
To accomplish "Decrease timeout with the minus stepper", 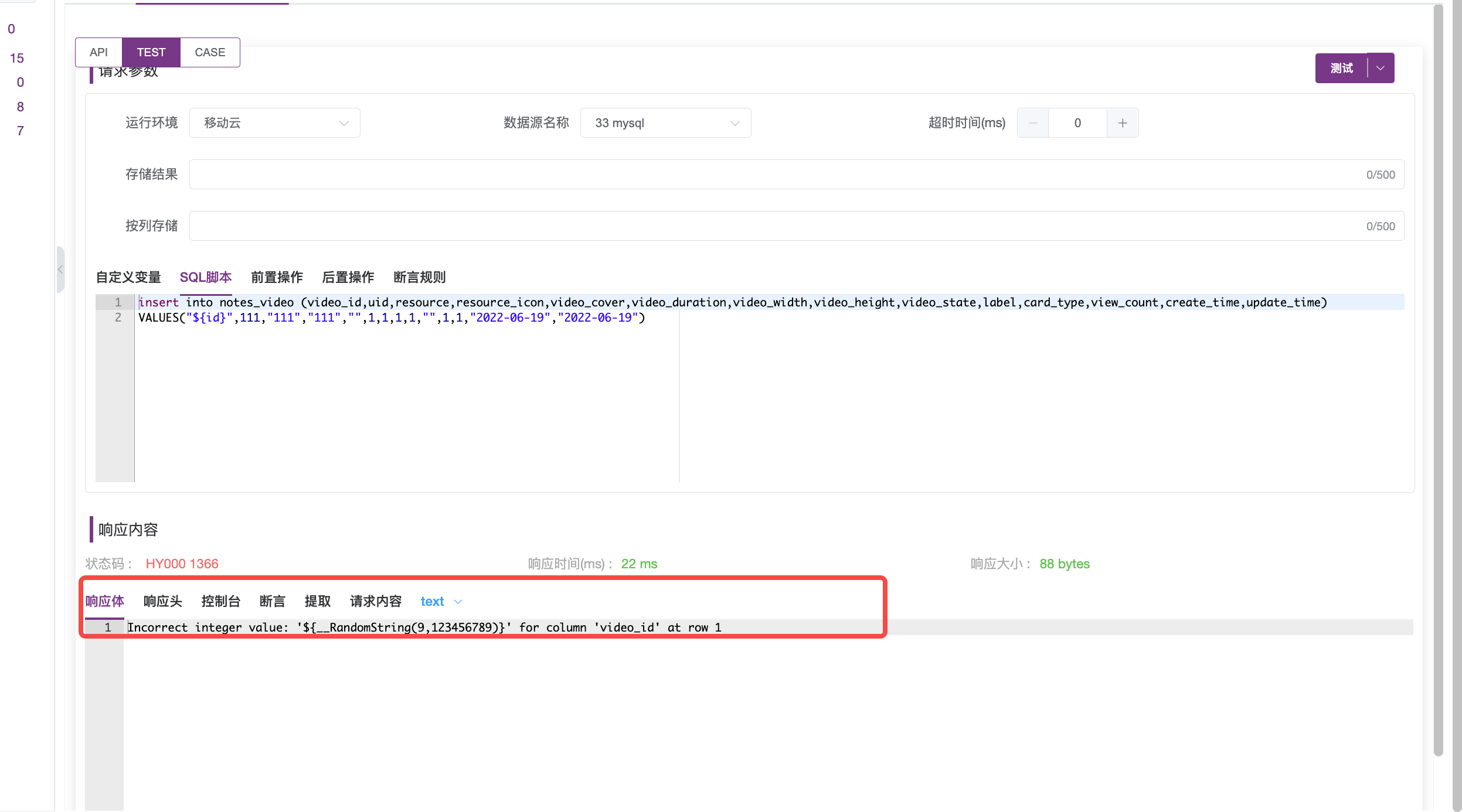I will 1033,123.
